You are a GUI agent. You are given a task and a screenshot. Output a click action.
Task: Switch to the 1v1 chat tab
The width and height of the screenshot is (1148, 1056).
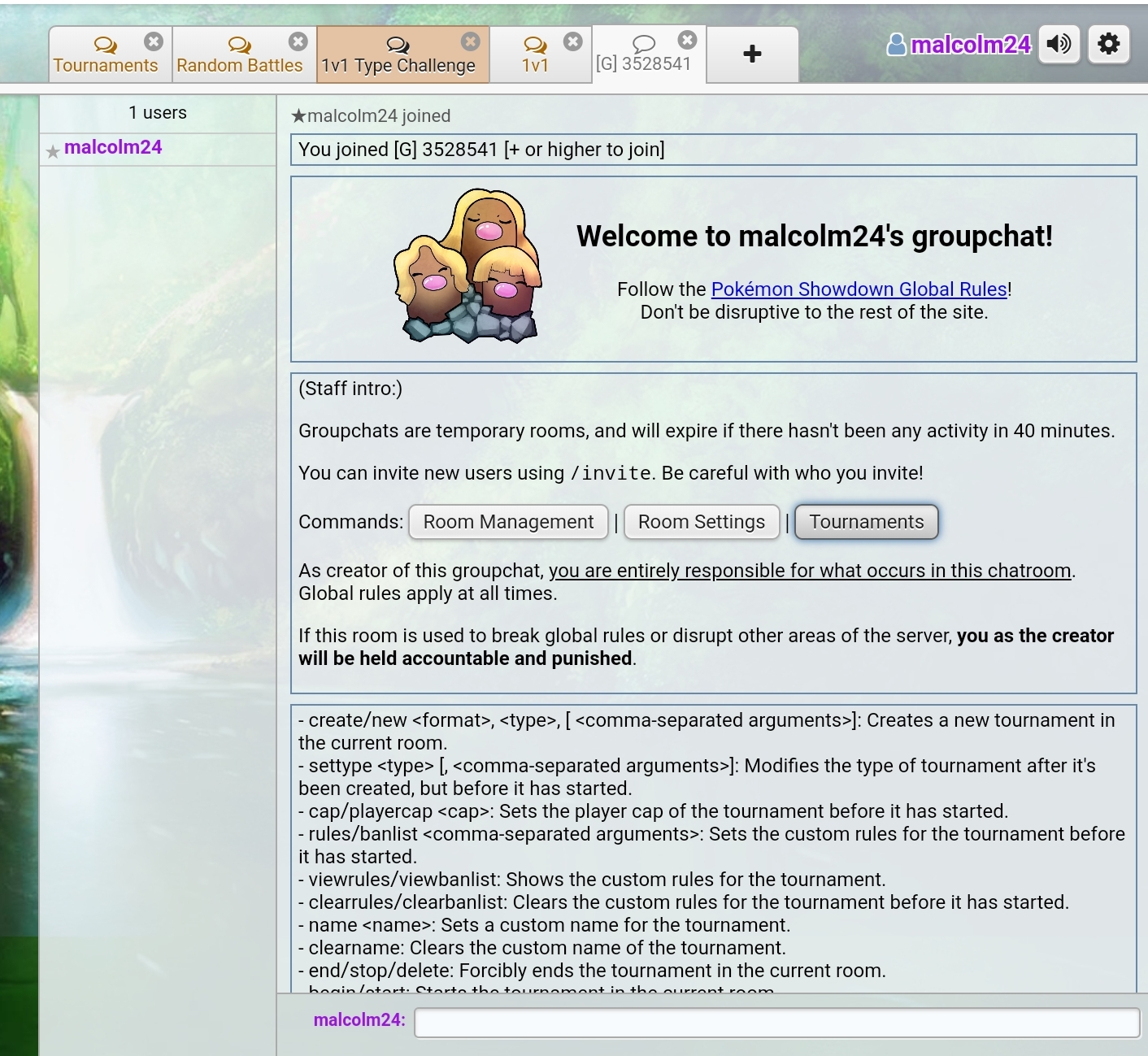534,56
